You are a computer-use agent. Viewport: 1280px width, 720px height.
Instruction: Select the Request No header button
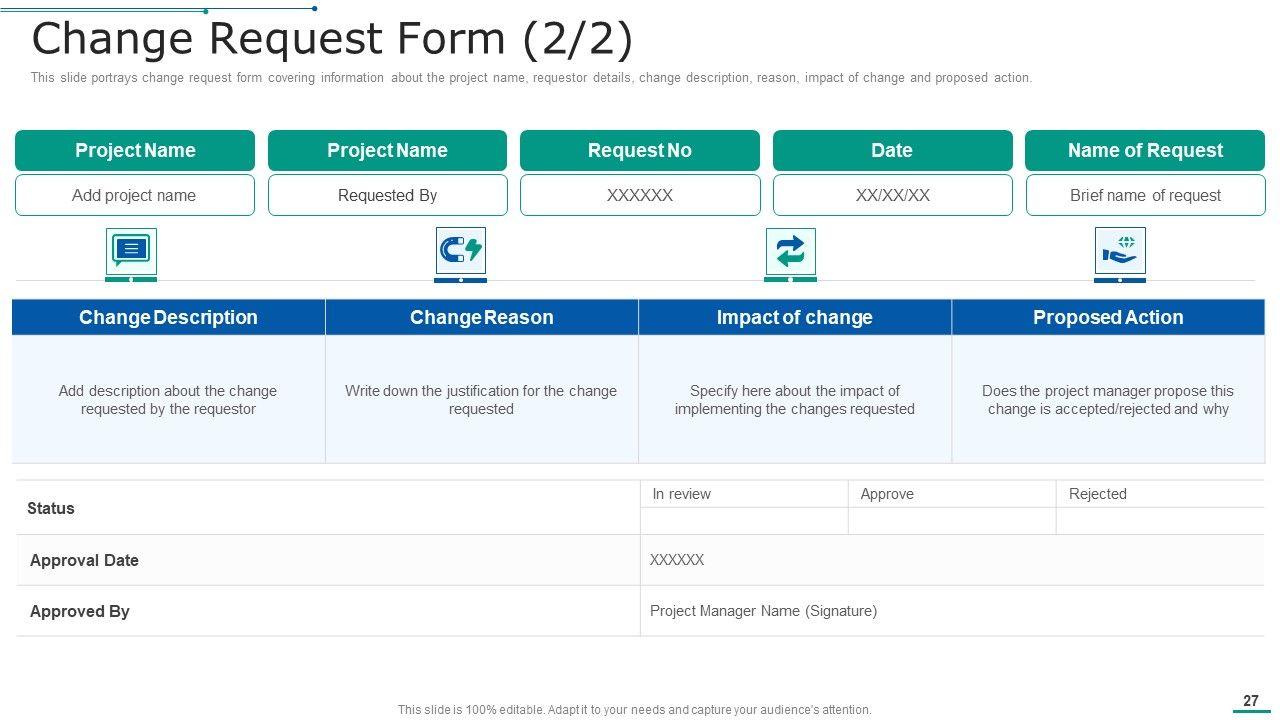click(x=640, y=151)
